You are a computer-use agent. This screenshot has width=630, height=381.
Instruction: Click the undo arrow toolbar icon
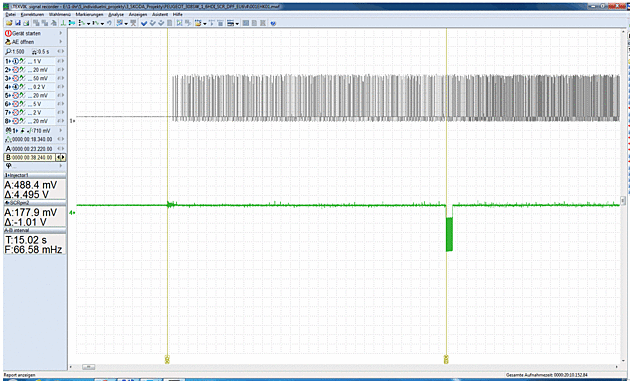(109, 23)
